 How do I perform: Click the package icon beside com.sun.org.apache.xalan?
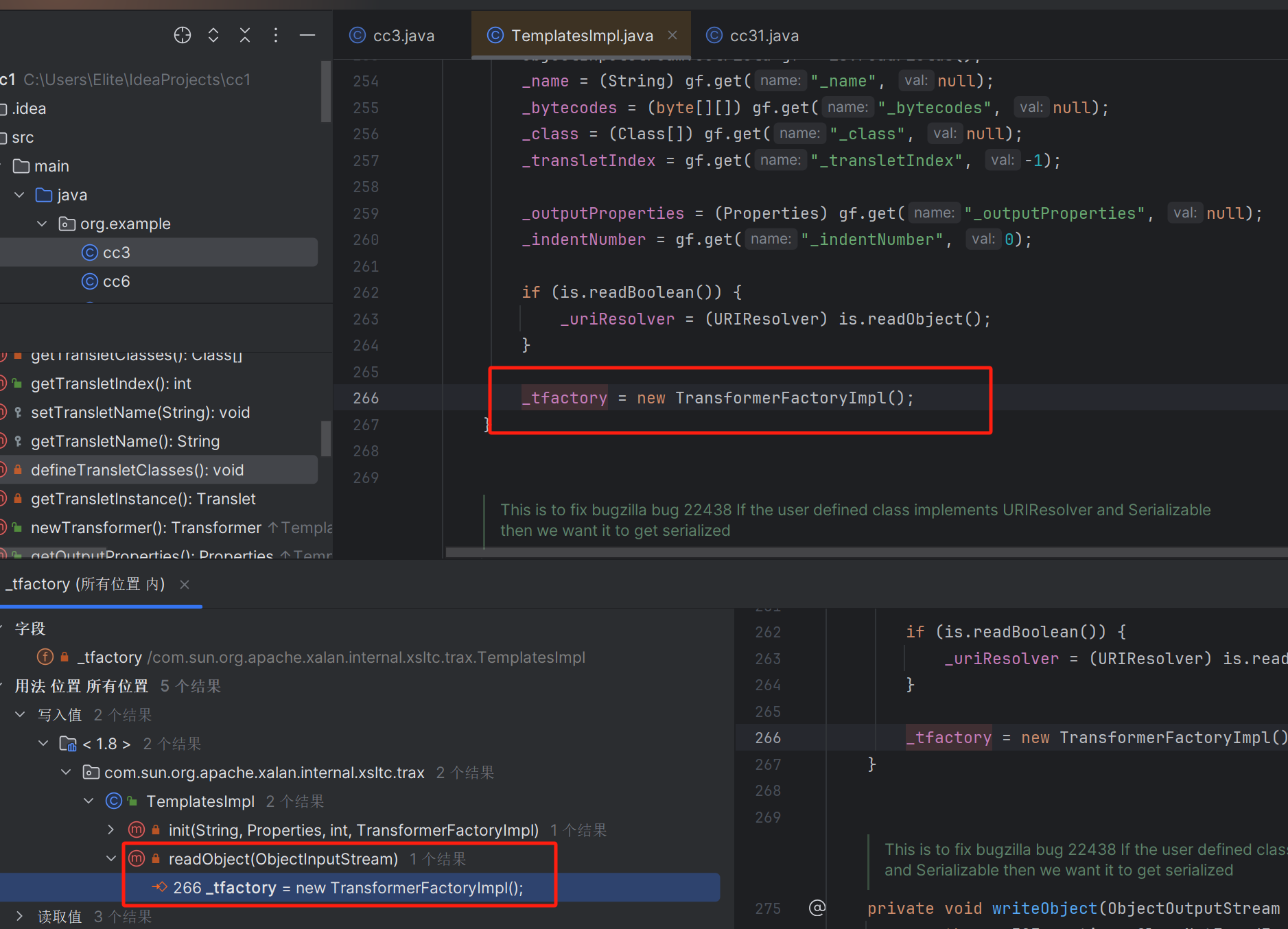tap(91, 773)
